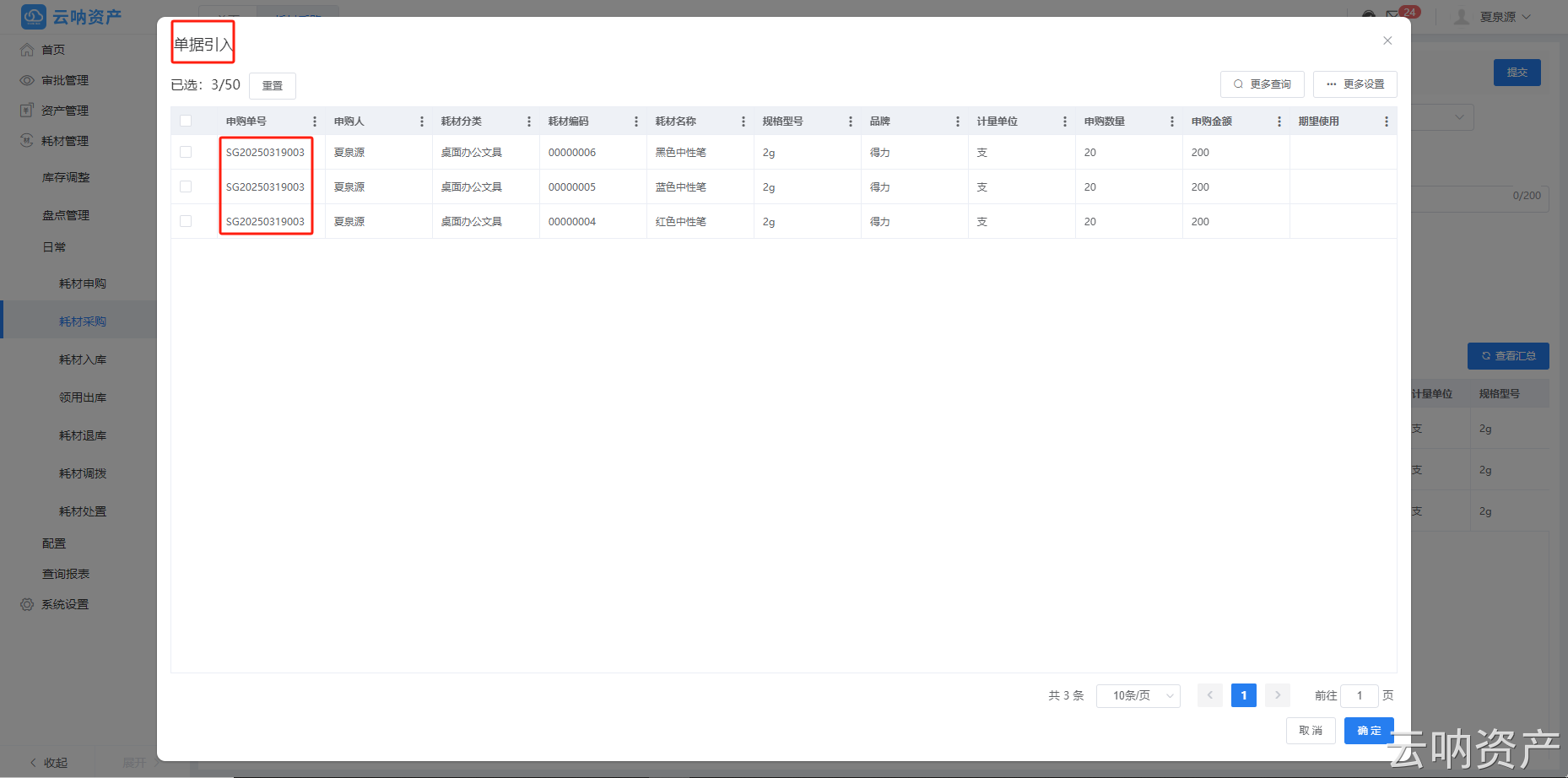The image size is (1568, 778).
Task: Open column menu for 申购金额
Action: click(1279, 122)
